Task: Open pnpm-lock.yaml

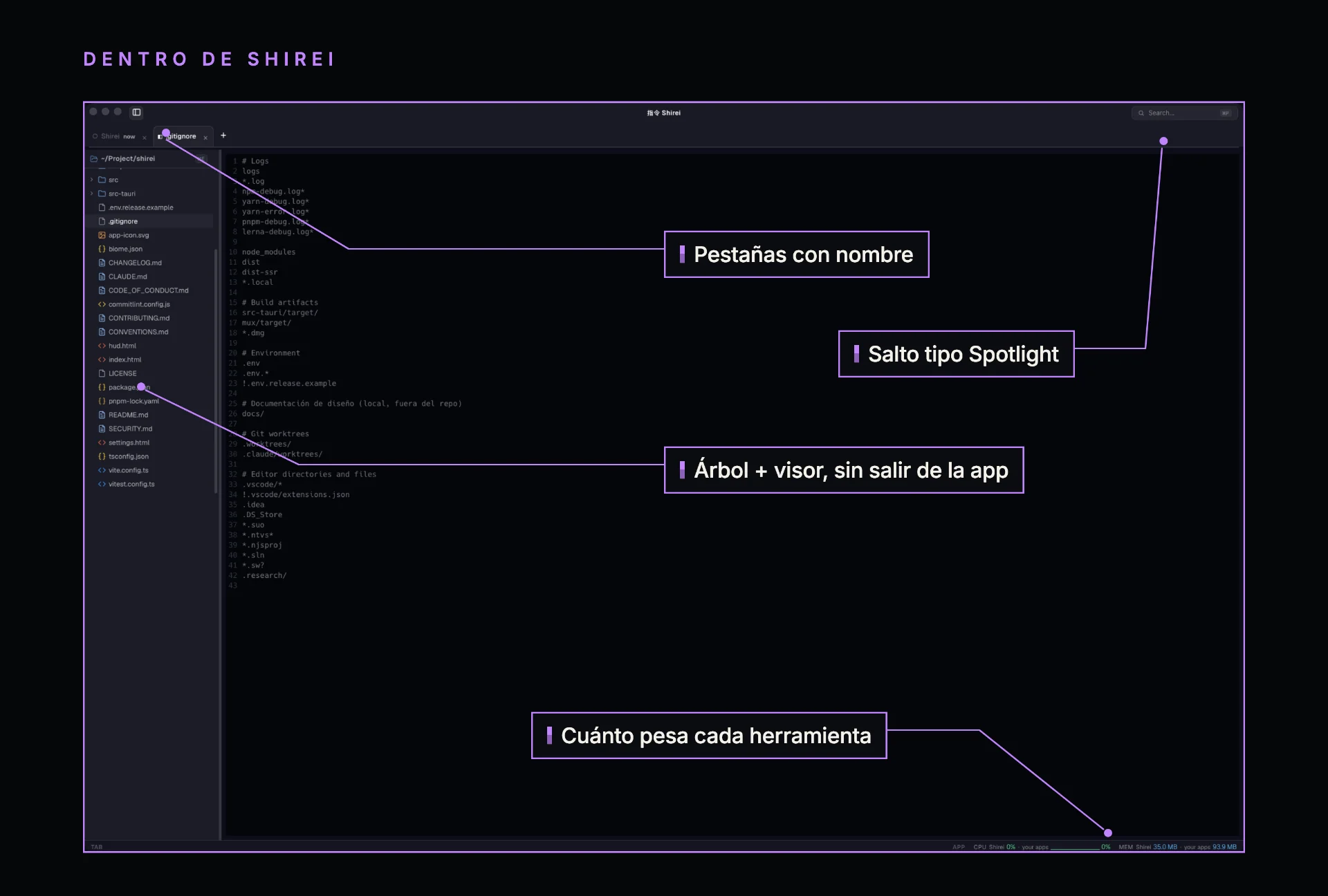Action: pos(133,401)
